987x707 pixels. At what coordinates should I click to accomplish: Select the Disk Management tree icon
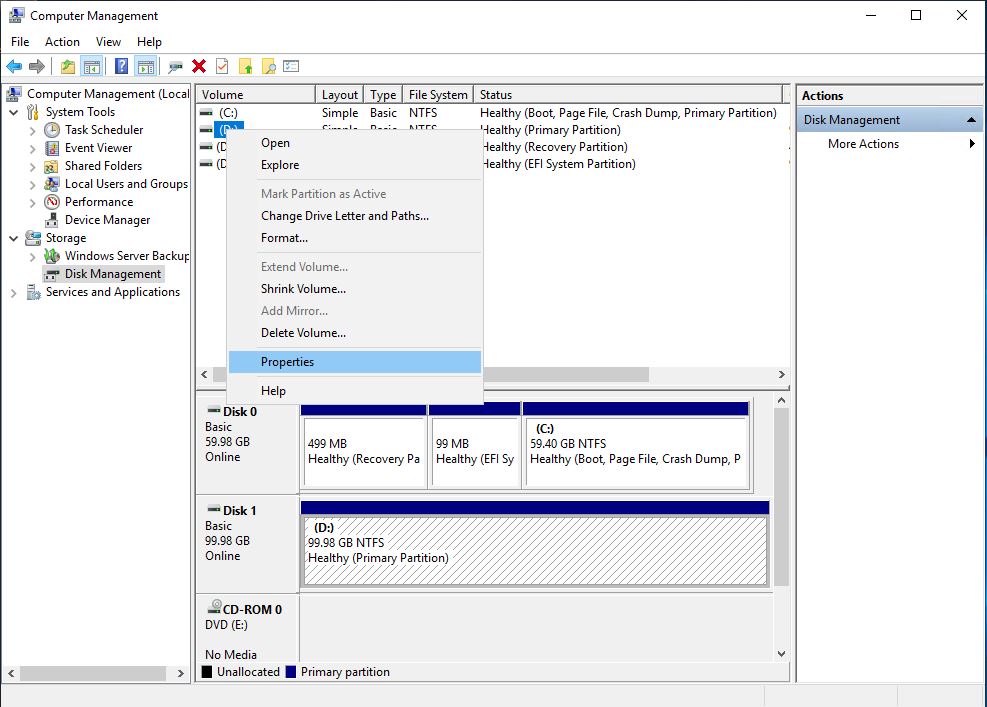52,274
